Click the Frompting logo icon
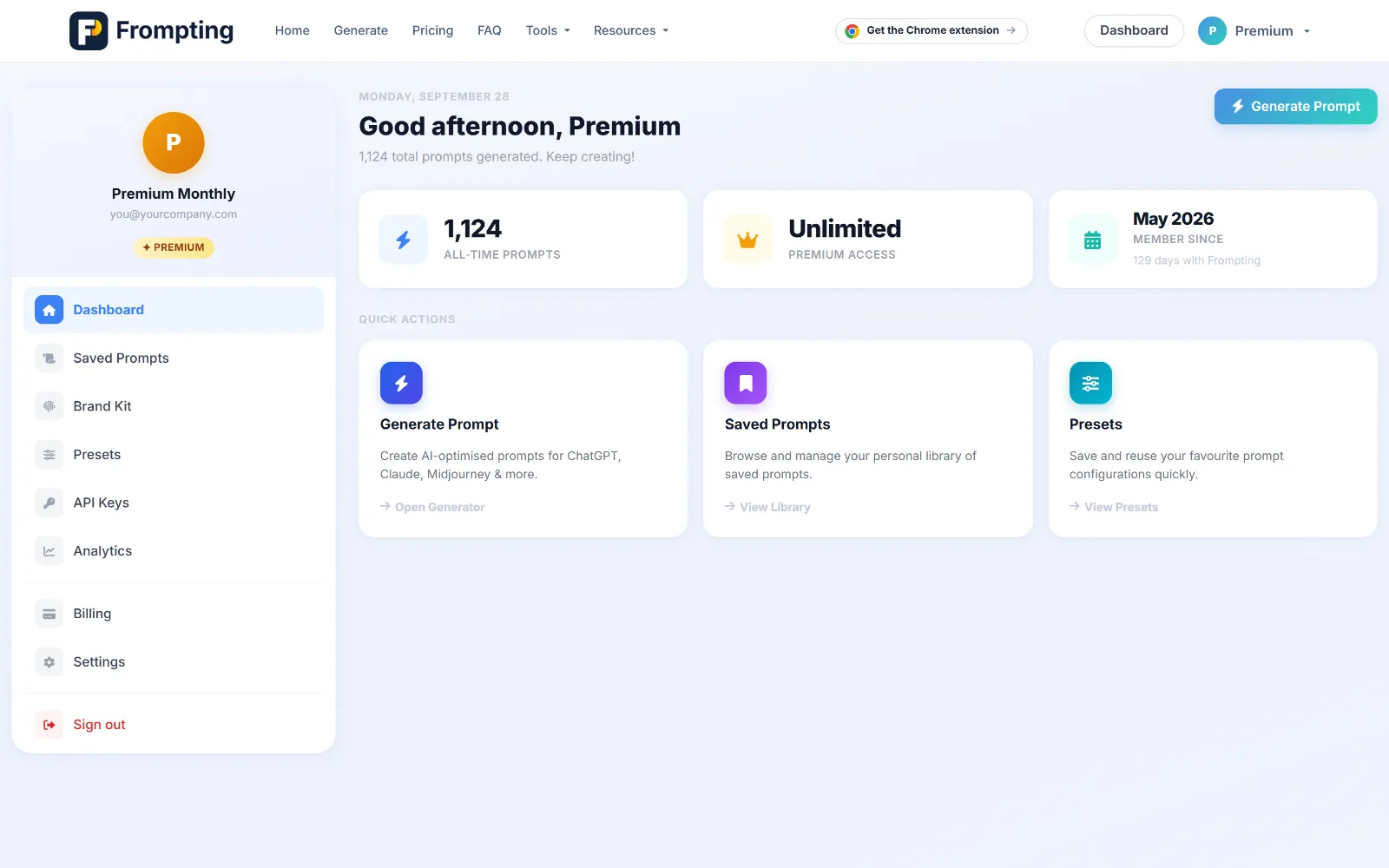1389x868 pixels. (89, 30)
